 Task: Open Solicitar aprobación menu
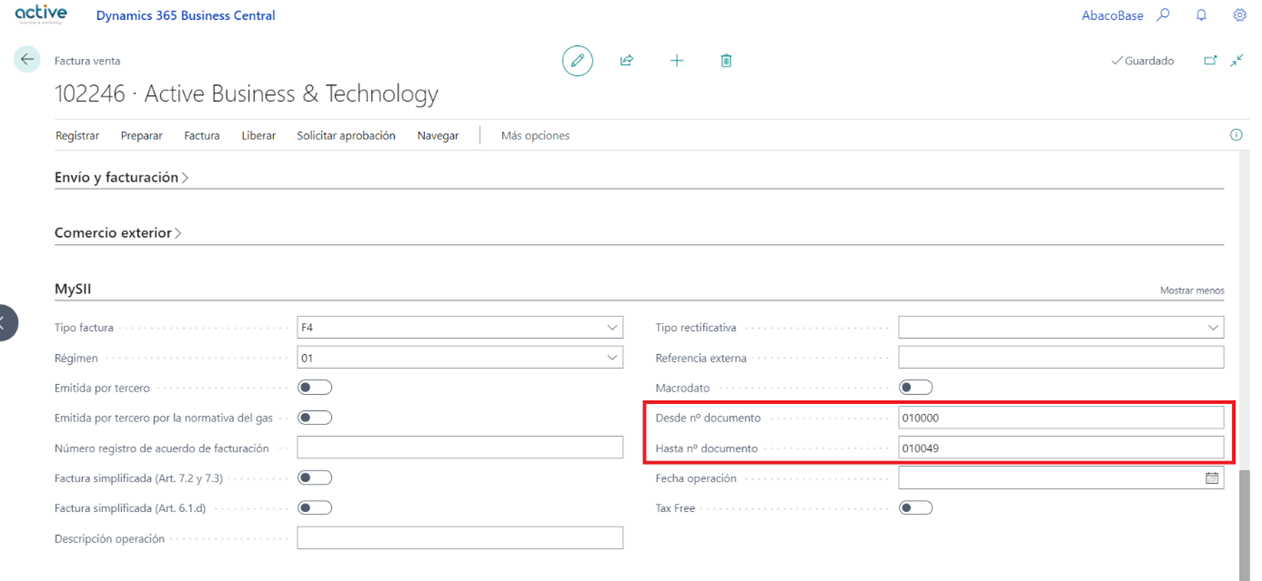pyautogui.click(x=346, y=136)
